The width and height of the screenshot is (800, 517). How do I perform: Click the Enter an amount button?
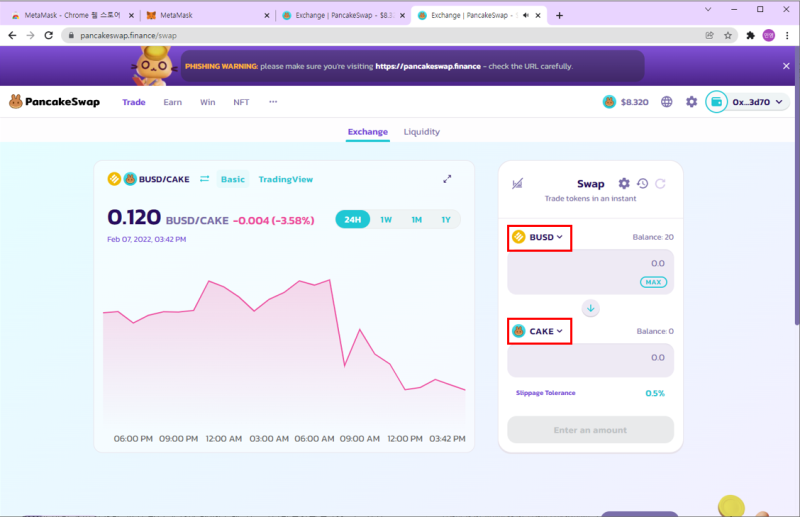[590, 430]
